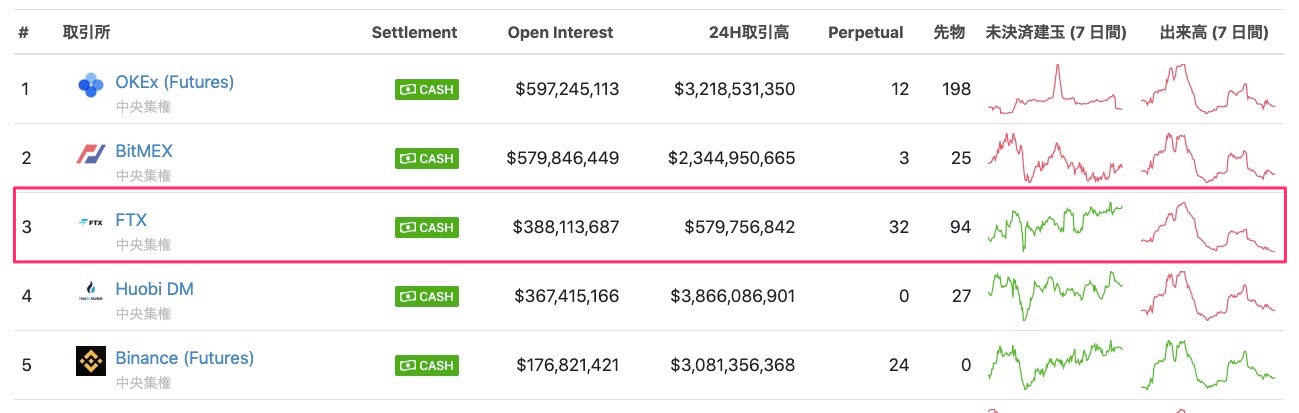The height and width of the screenshot is (413, 1299).
Task: Click the Huobi DM logo icon
Action: 91,291
